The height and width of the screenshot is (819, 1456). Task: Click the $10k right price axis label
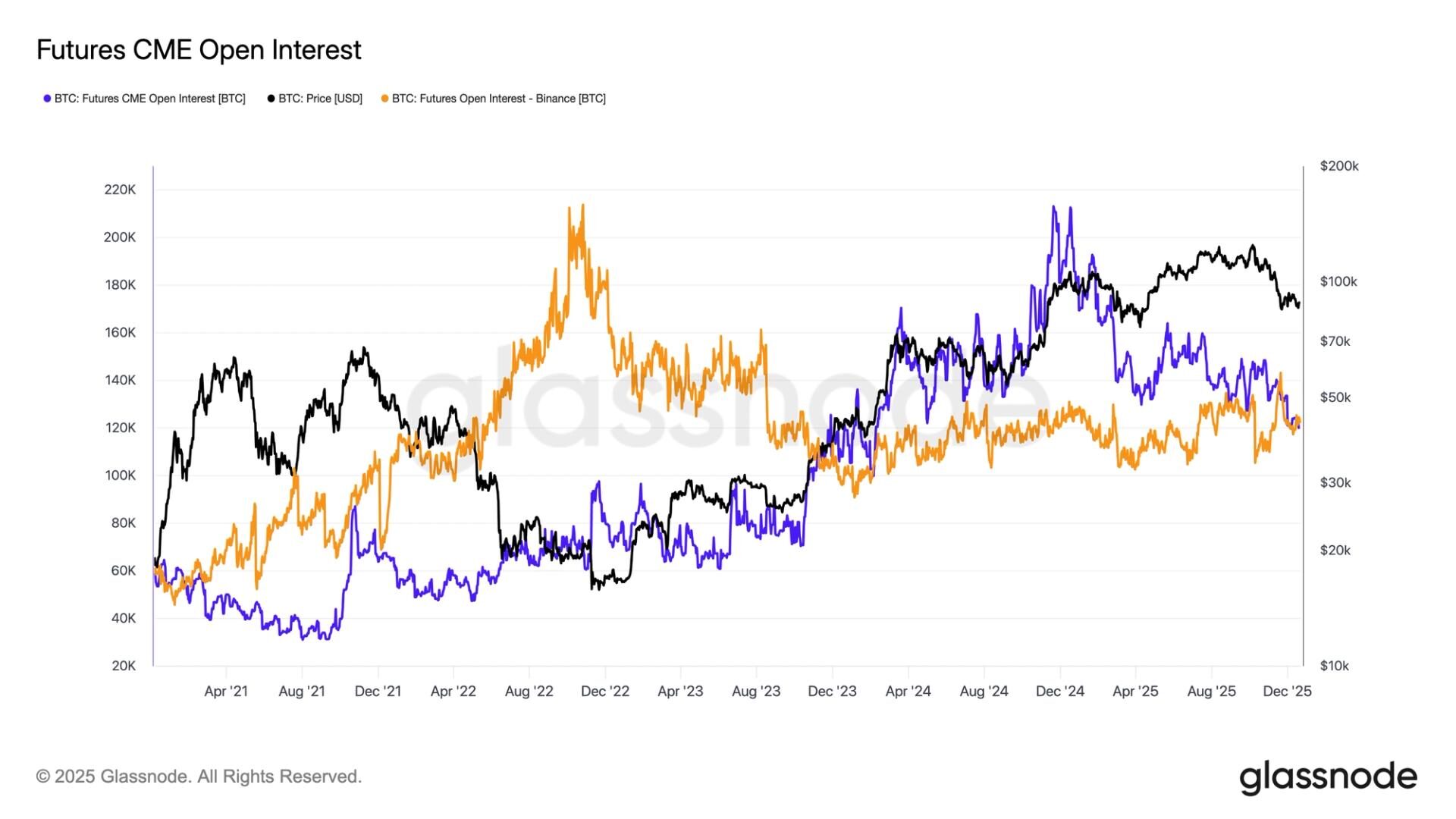tap(1335, 666)
